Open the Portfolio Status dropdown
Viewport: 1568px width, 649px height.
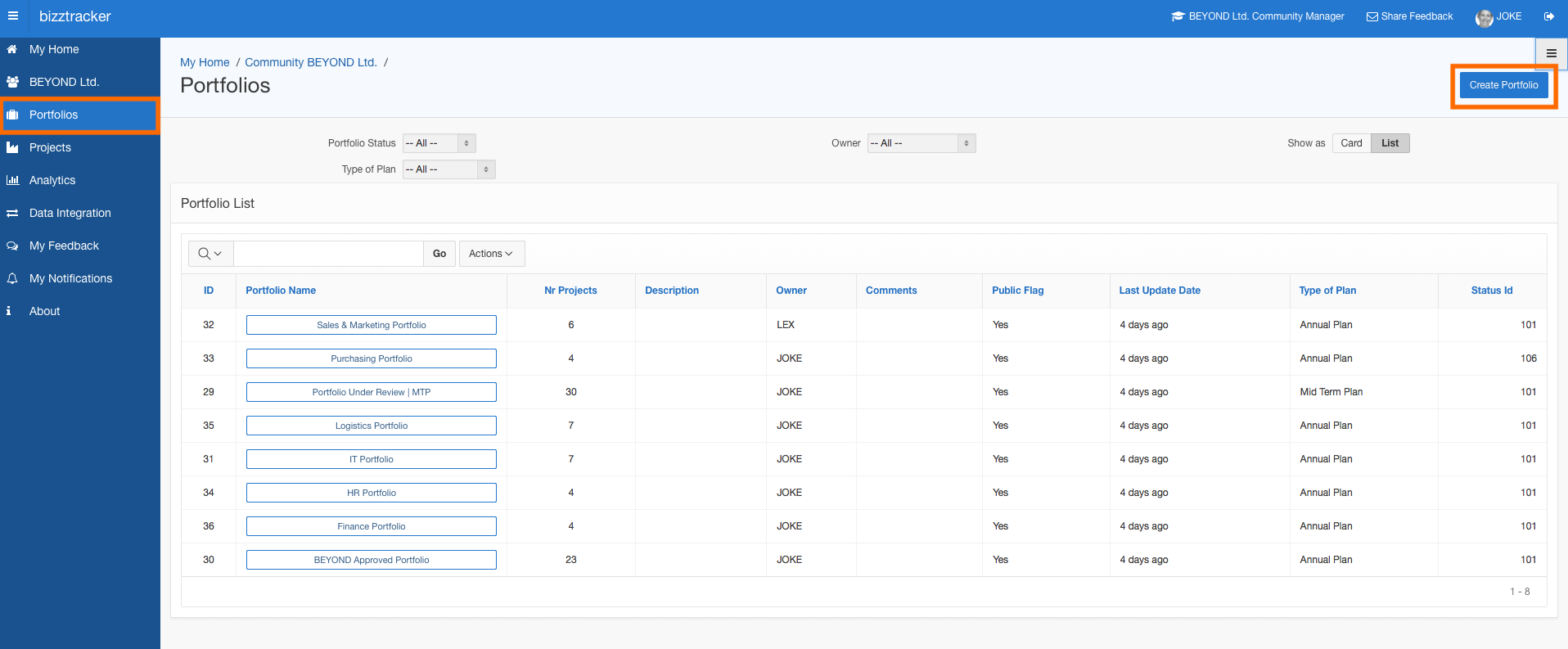(439, 143)
